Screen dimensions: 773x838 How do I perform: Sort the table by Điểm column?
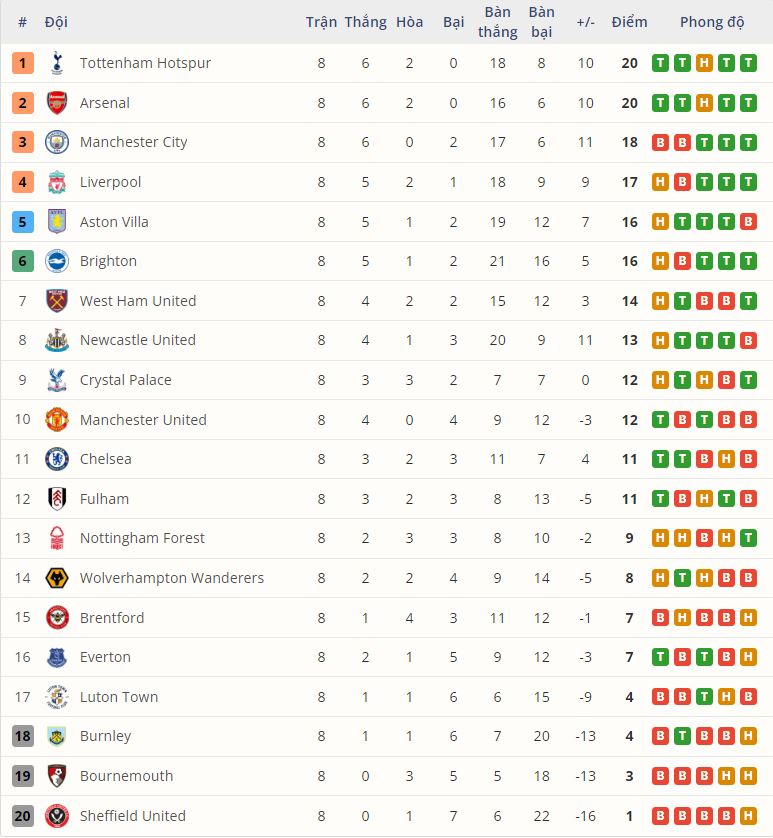[631, 21]
